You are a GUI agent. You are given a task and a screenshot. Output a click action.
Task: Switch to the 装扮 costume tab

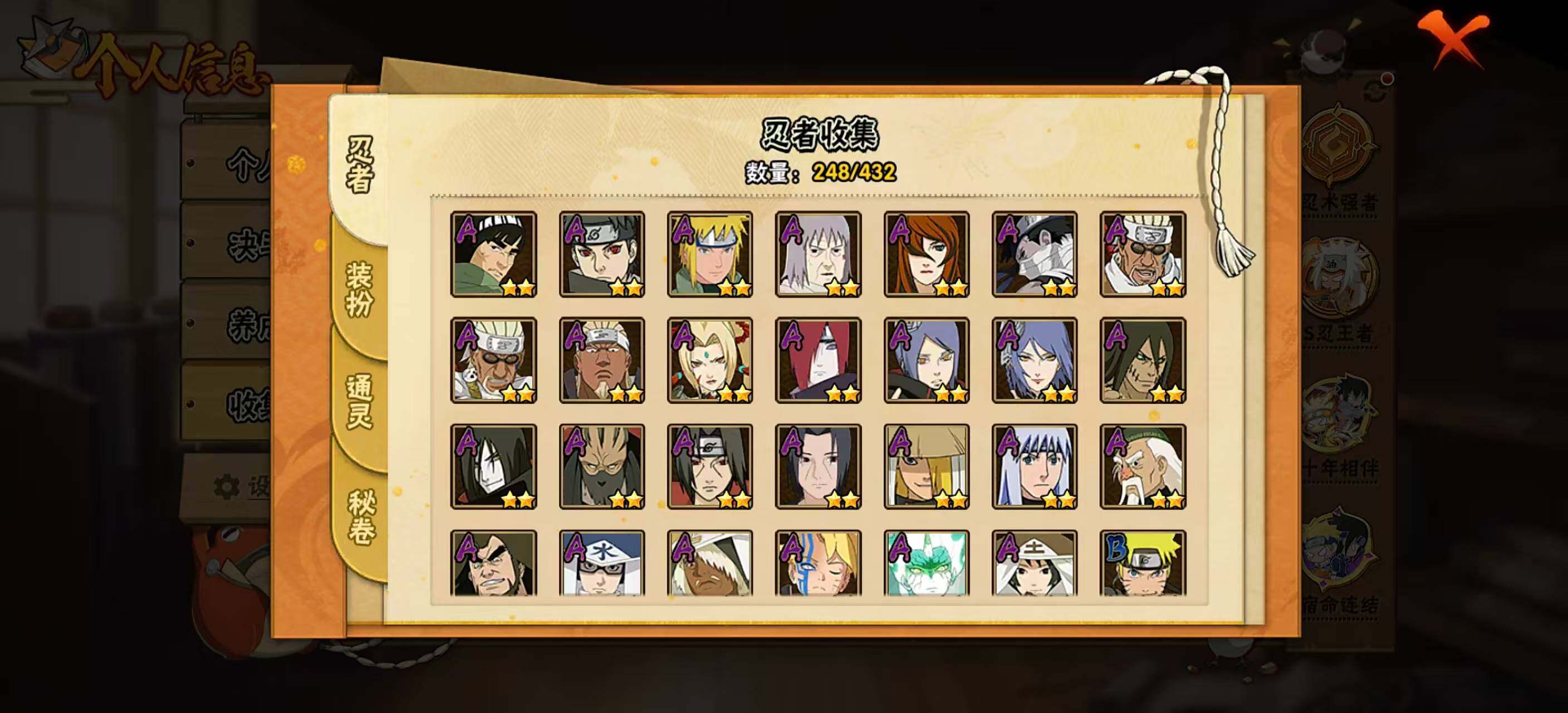click(x=359, y=290)
